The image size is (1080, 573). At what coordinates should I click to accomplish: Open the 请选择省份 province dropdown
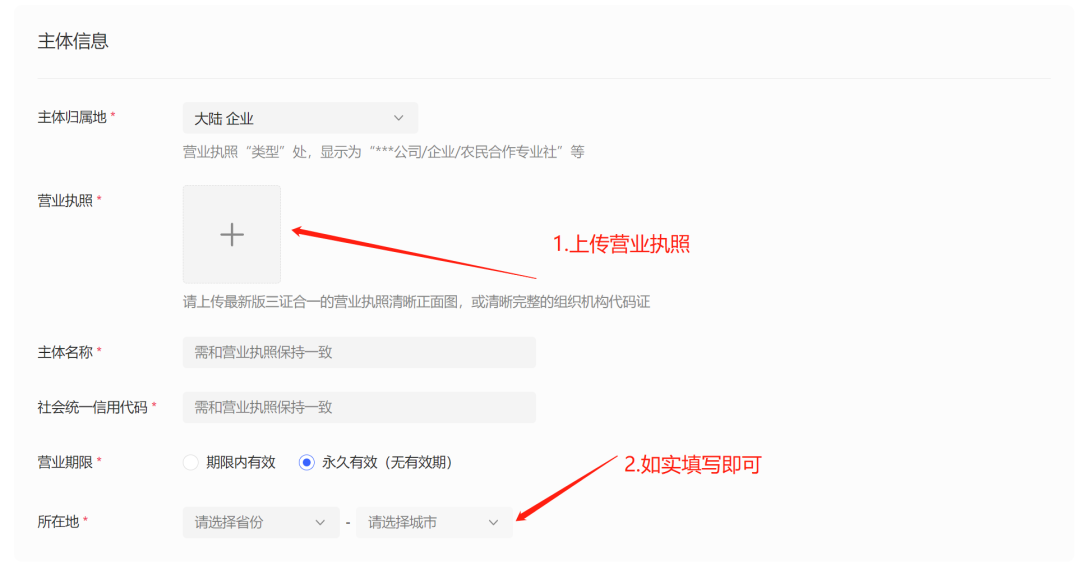click(x=261, y=523)
